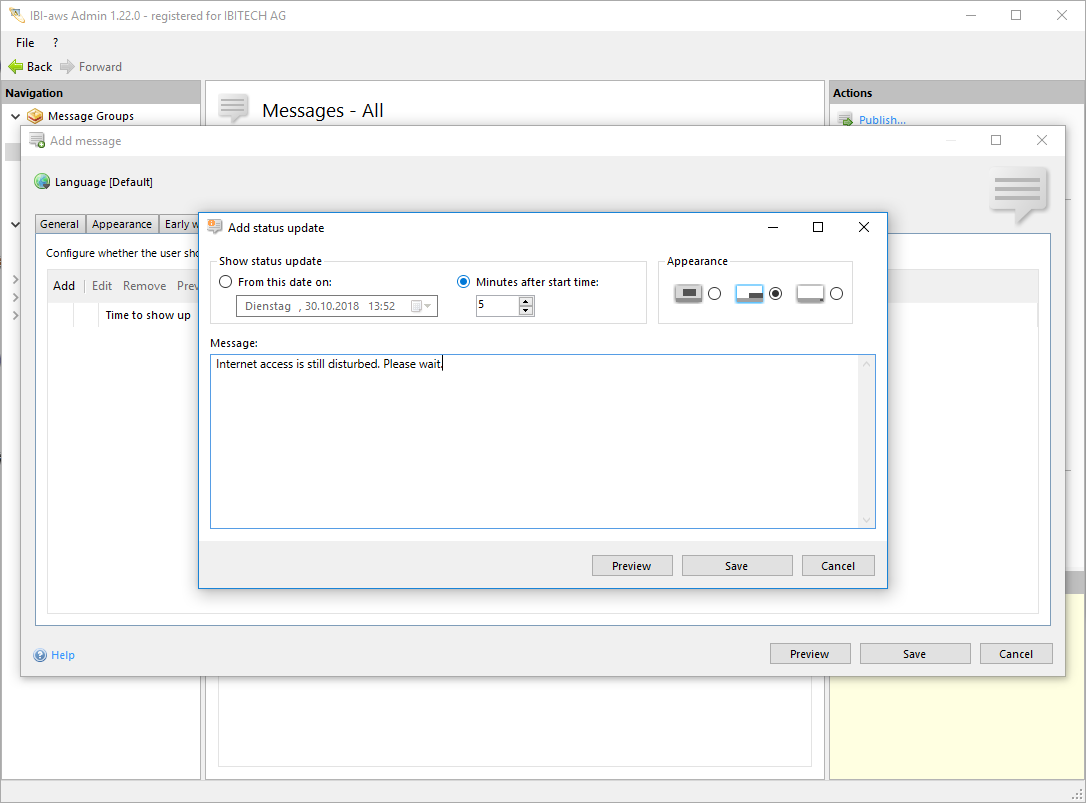
Task: Click the Publish icon in Actions
Action: click(x=845, y=120)
